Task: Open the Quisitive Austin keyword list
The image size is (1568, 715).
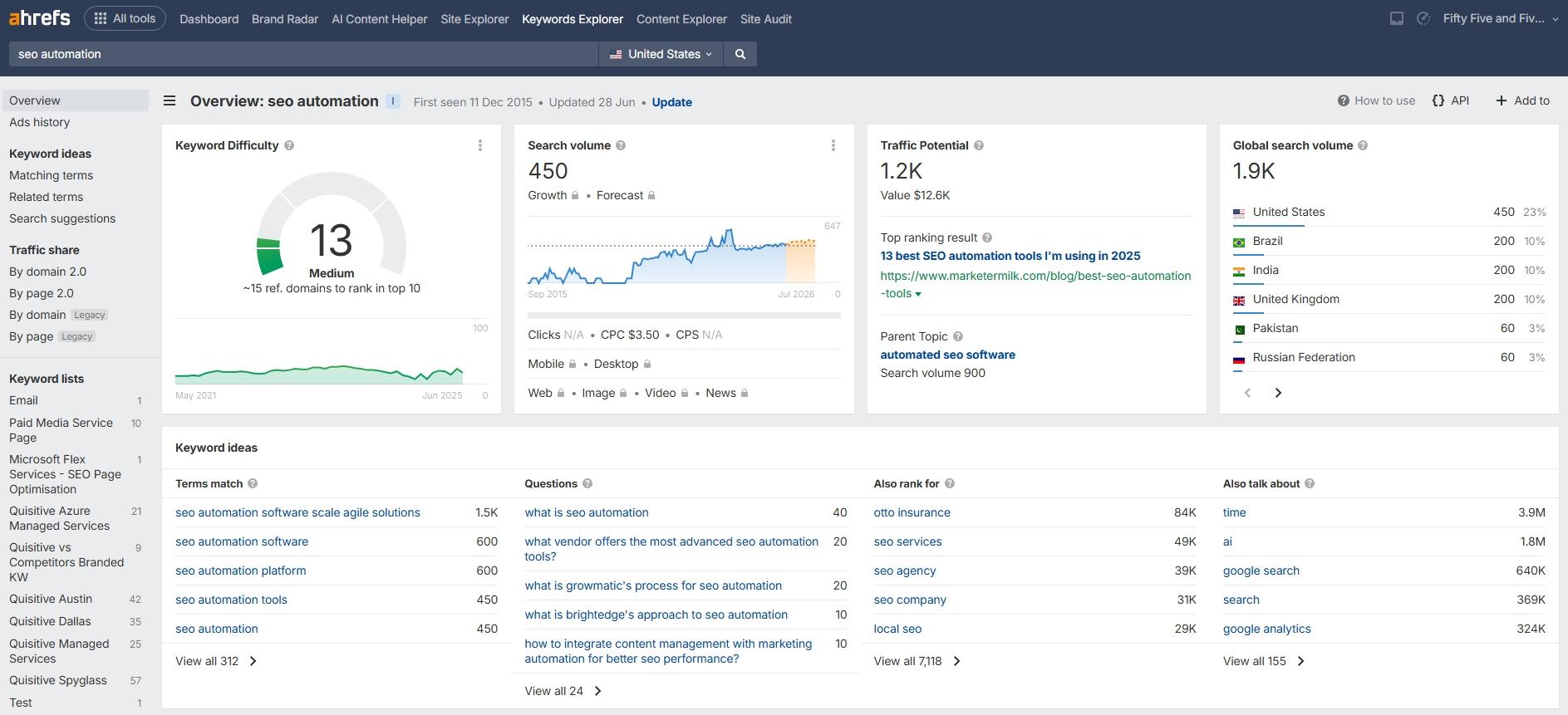Action: coord(51,599)
